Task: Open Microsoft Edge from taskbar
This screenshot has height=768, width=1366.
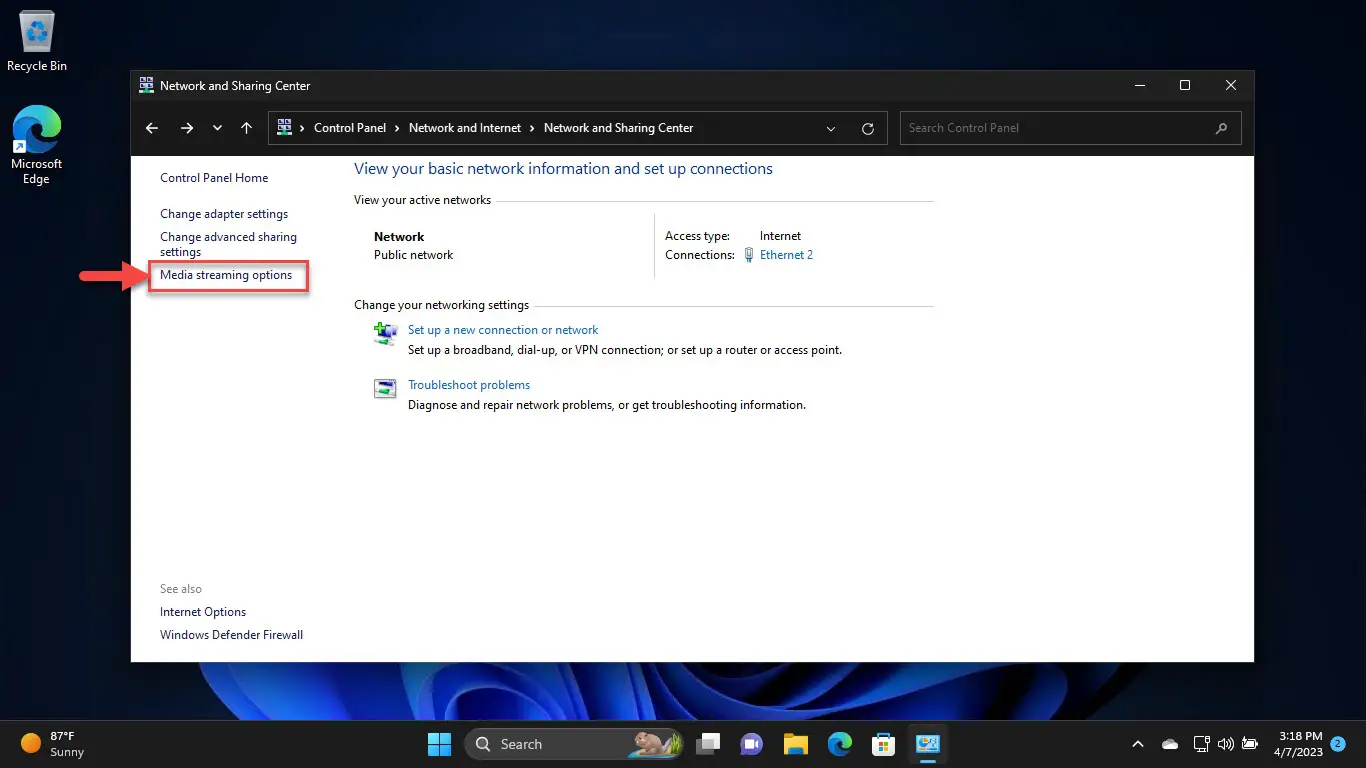Action: [x=839, y=744]
